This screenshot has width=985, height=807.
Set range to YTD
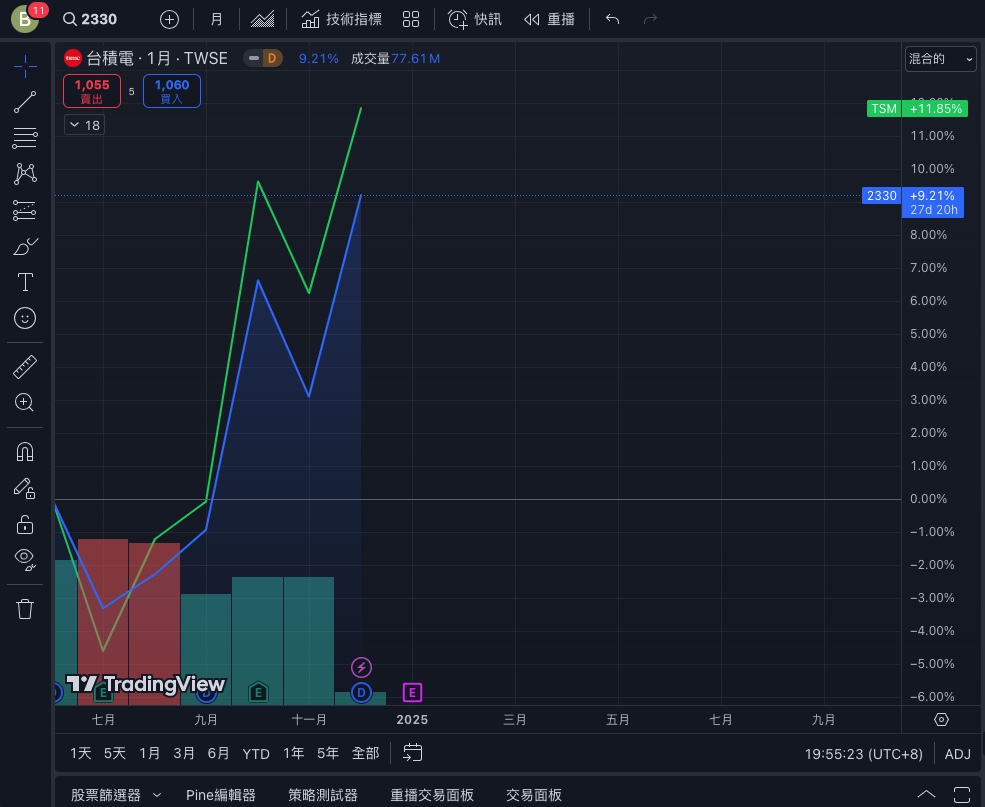(256, 754)
